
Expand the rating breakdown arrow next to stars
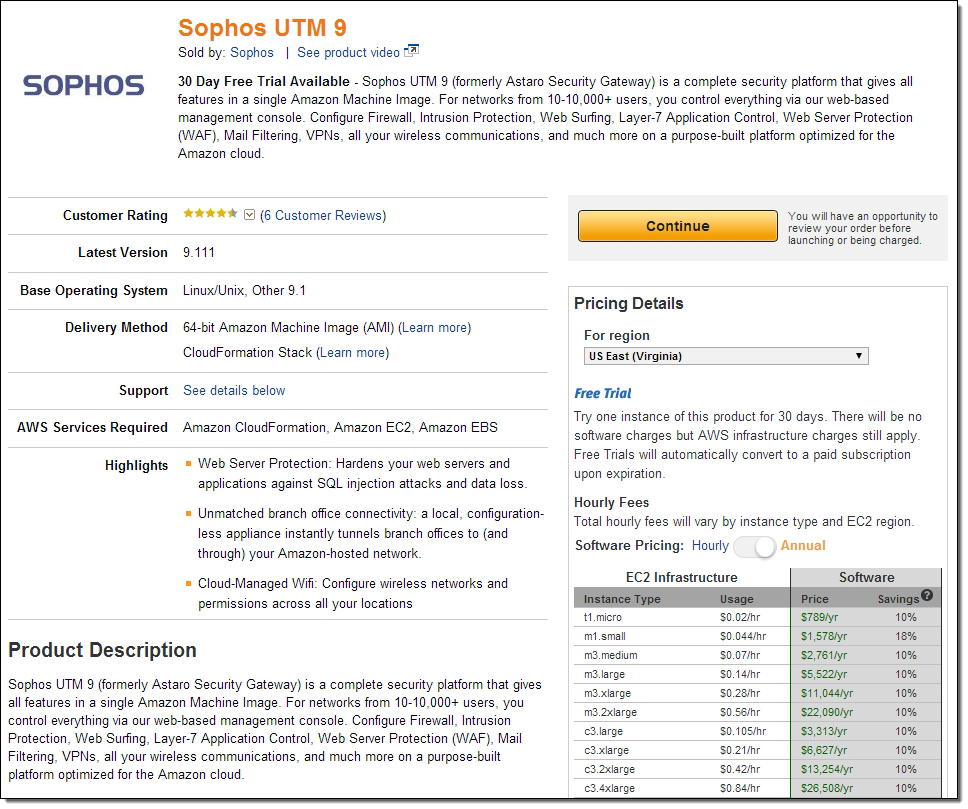click(x=250, y=215)
